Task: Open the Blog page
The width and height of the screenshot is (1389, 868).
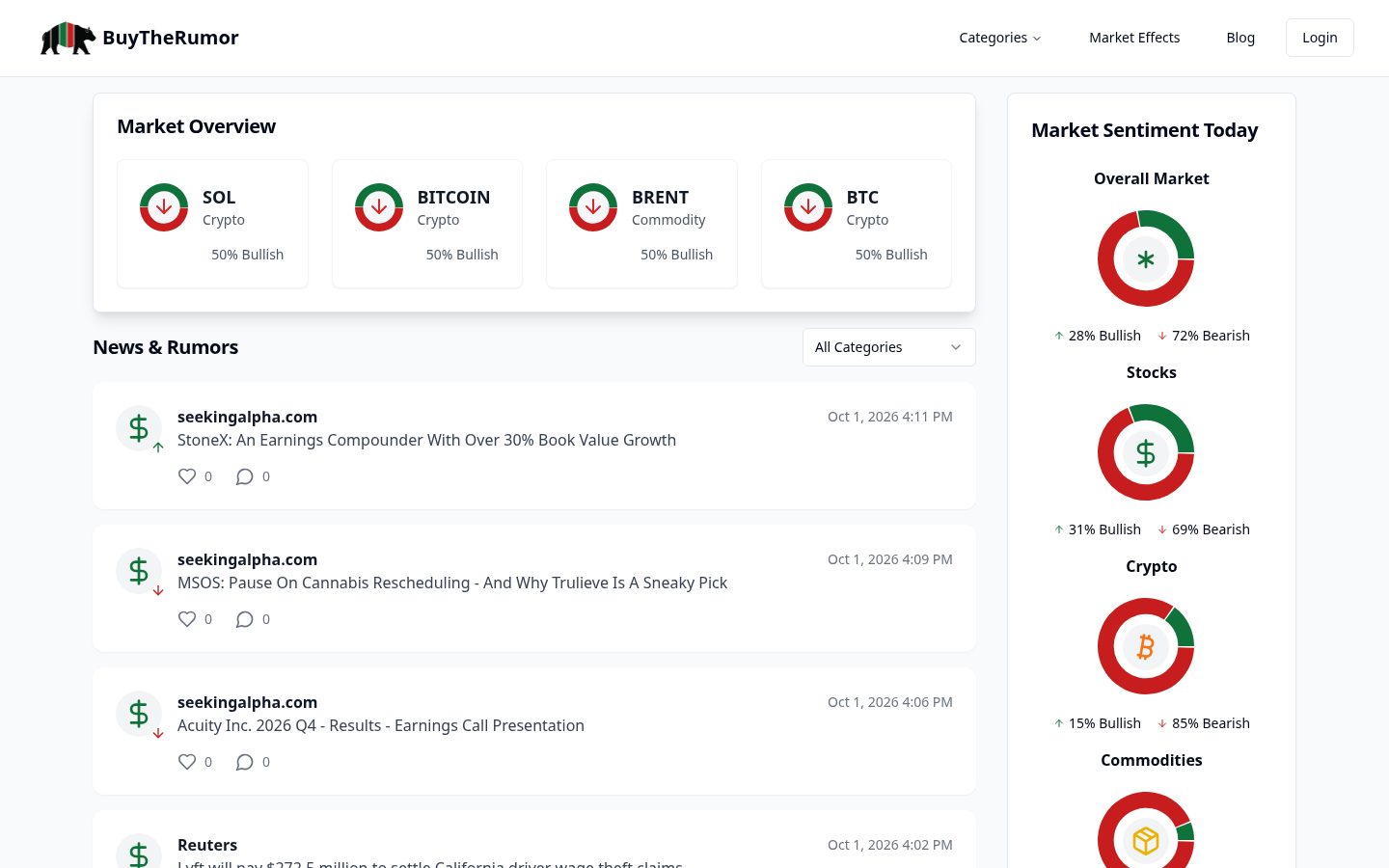Action: 1240,38
